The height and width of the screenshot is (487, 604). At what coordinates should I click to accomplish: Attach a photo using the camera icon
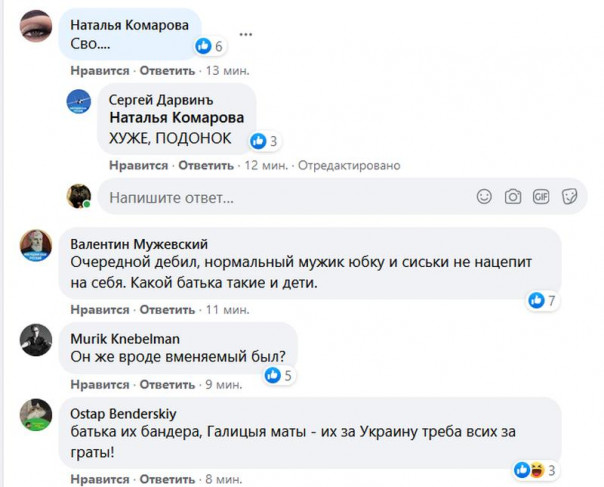tap(512, 196)
